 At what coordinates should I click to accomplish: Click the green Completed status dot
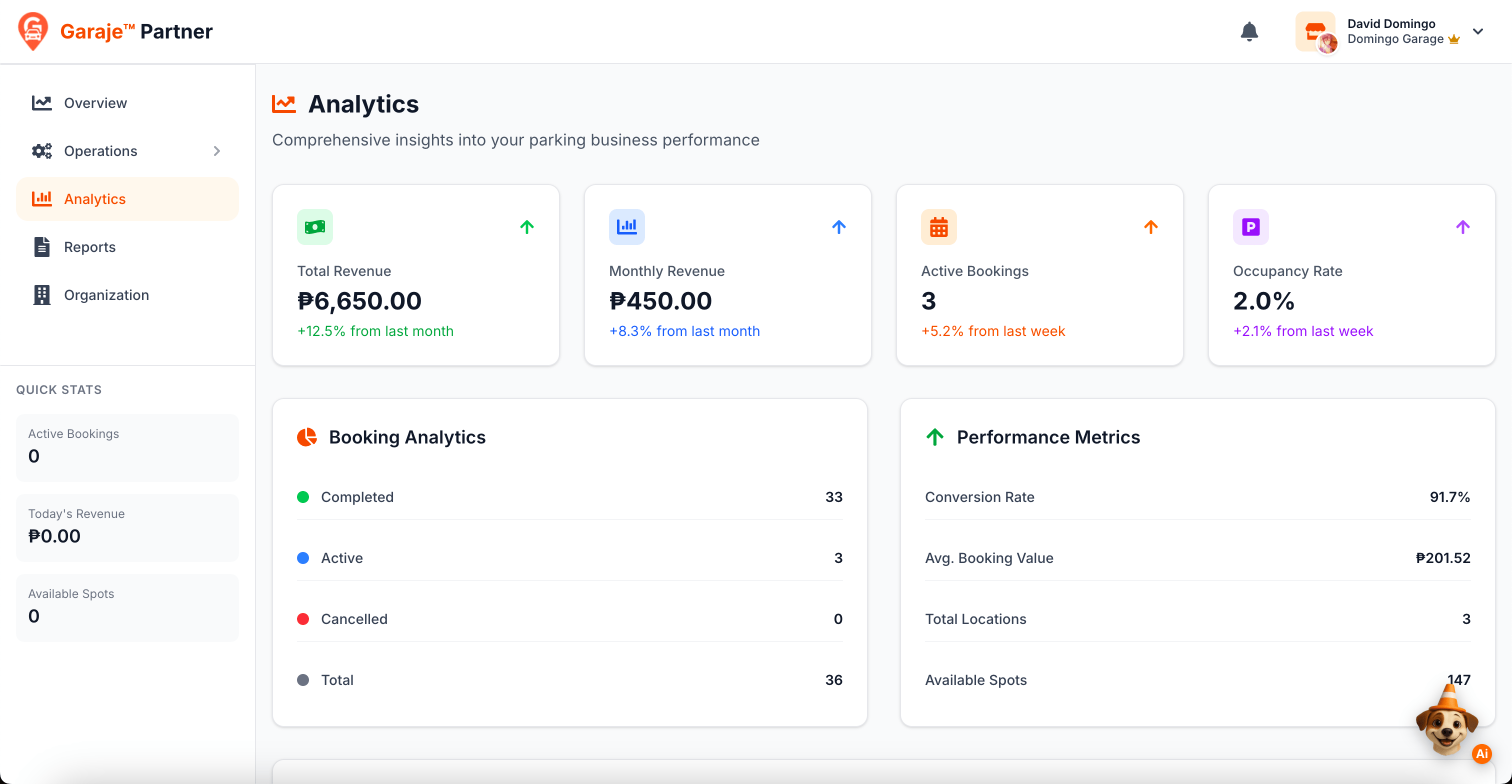(303, 497)
